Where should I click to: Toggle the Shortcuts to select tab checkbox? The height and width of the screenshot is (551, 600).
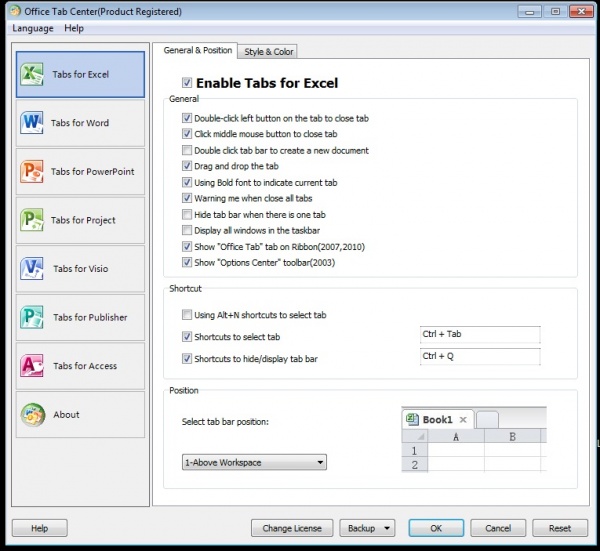[x=187, y=337]
